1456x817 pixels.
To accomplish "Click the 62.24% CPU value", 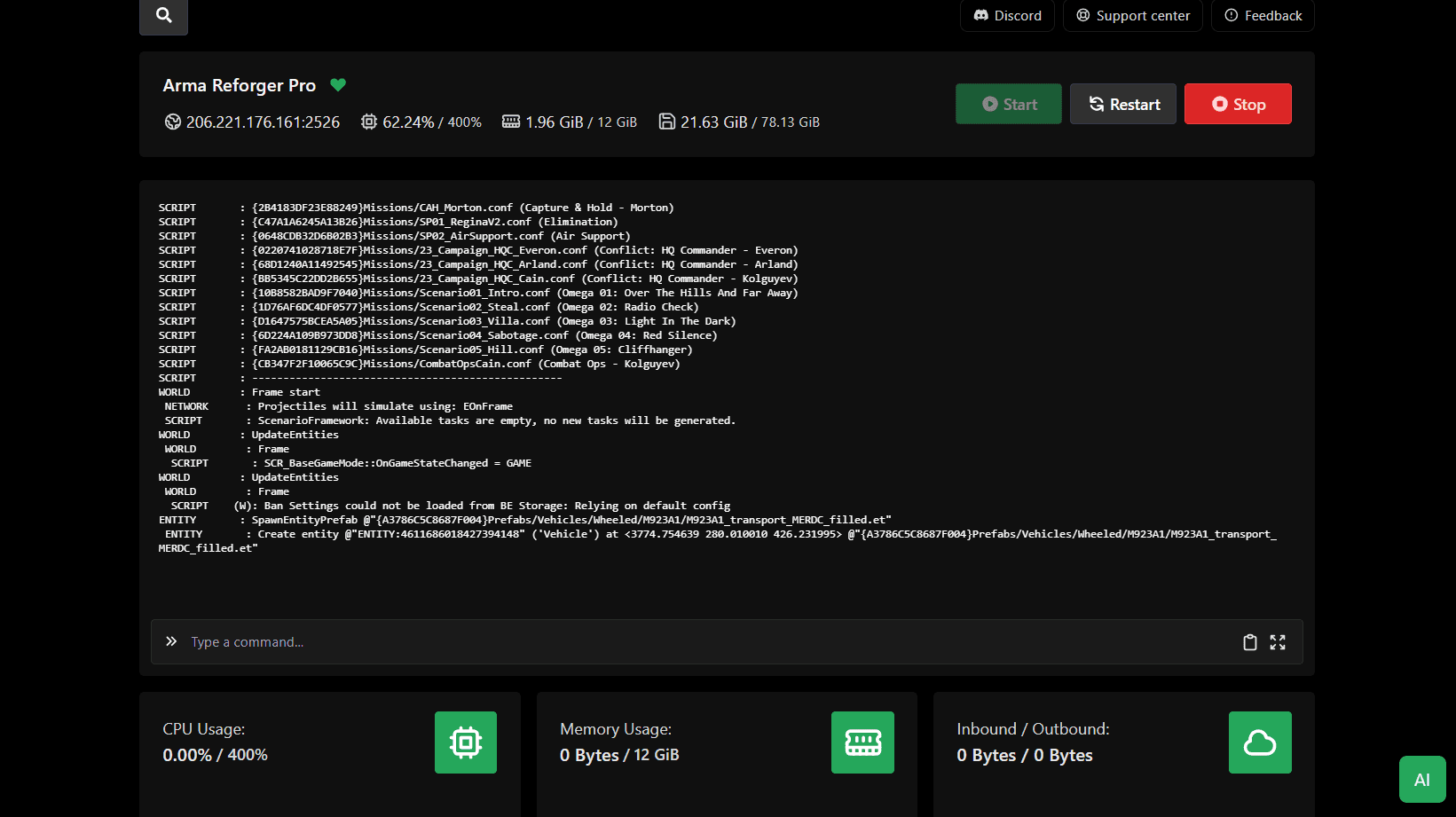I will click(x=408, y=122).
